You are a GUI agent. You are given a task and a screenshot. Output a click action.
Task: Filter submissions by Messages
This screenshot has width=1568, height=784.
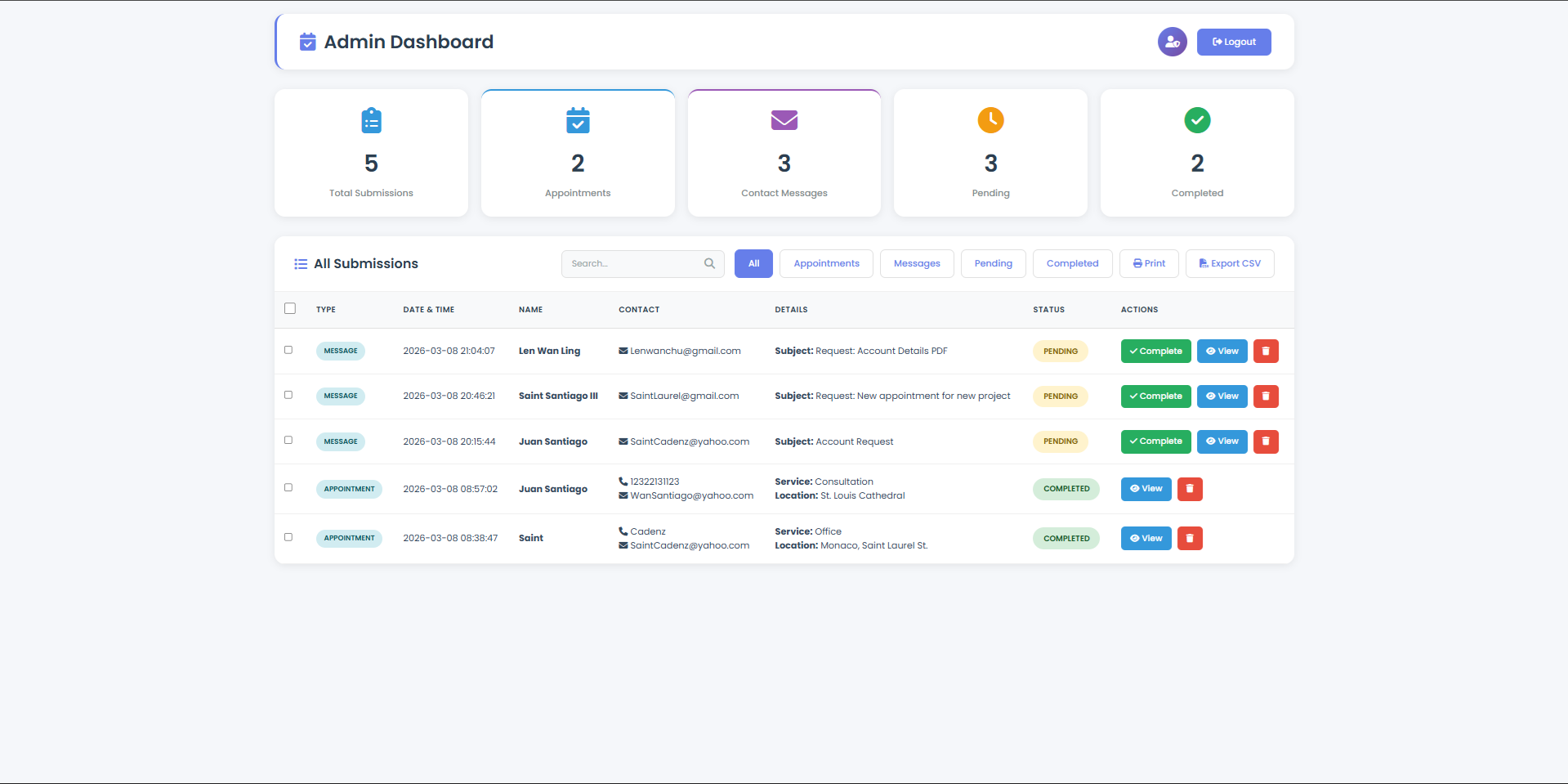pyautogui.click(x=917, y=263)
